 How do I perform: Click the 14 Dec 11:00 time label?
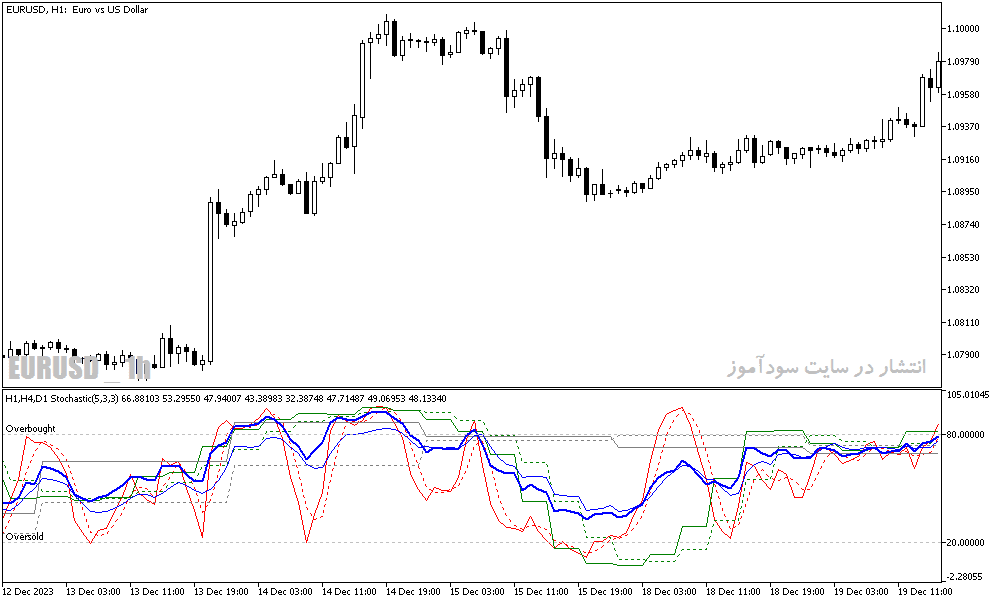pos(349,592)
